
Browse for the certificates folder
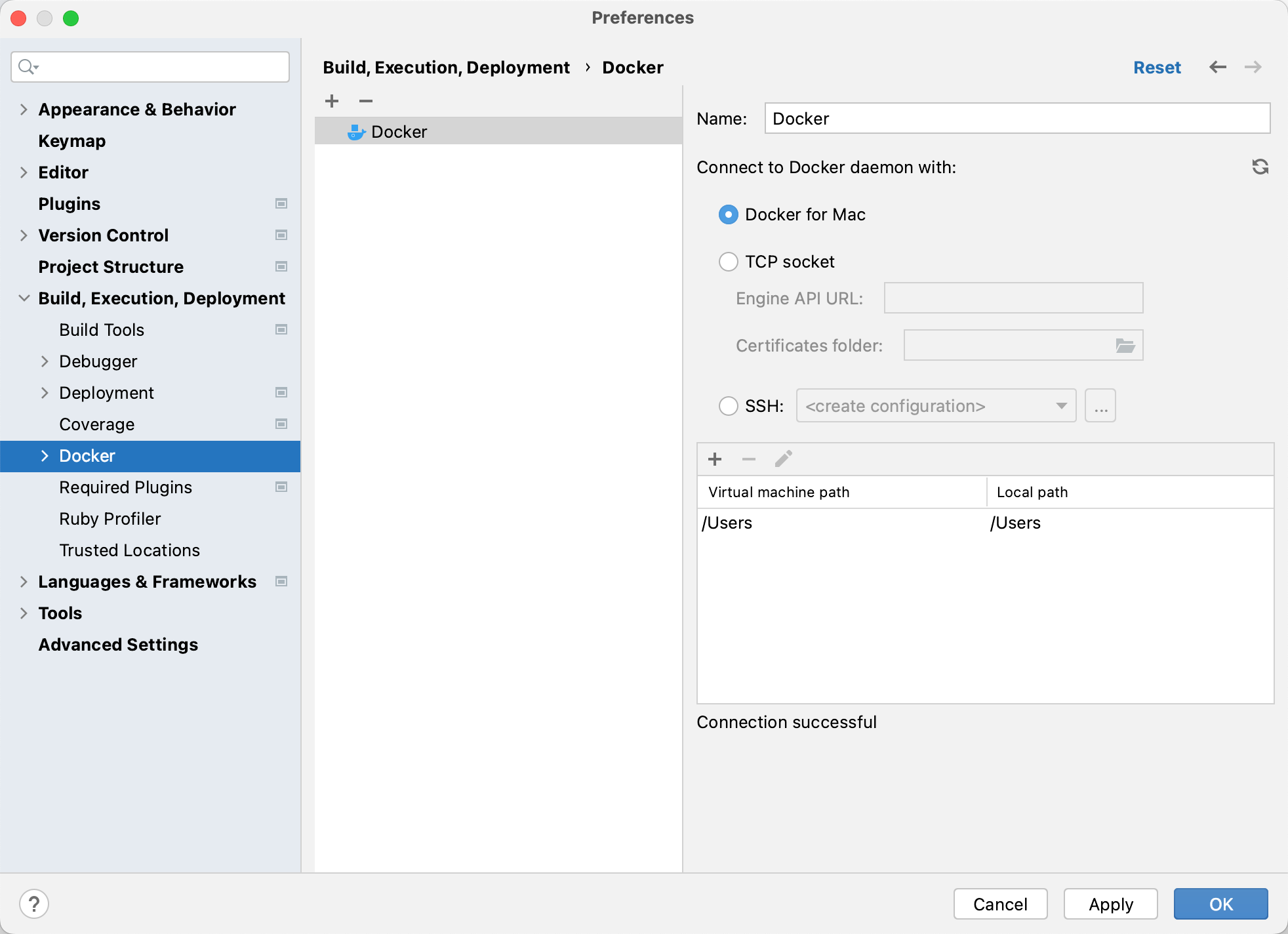(x=1125, y=345)
